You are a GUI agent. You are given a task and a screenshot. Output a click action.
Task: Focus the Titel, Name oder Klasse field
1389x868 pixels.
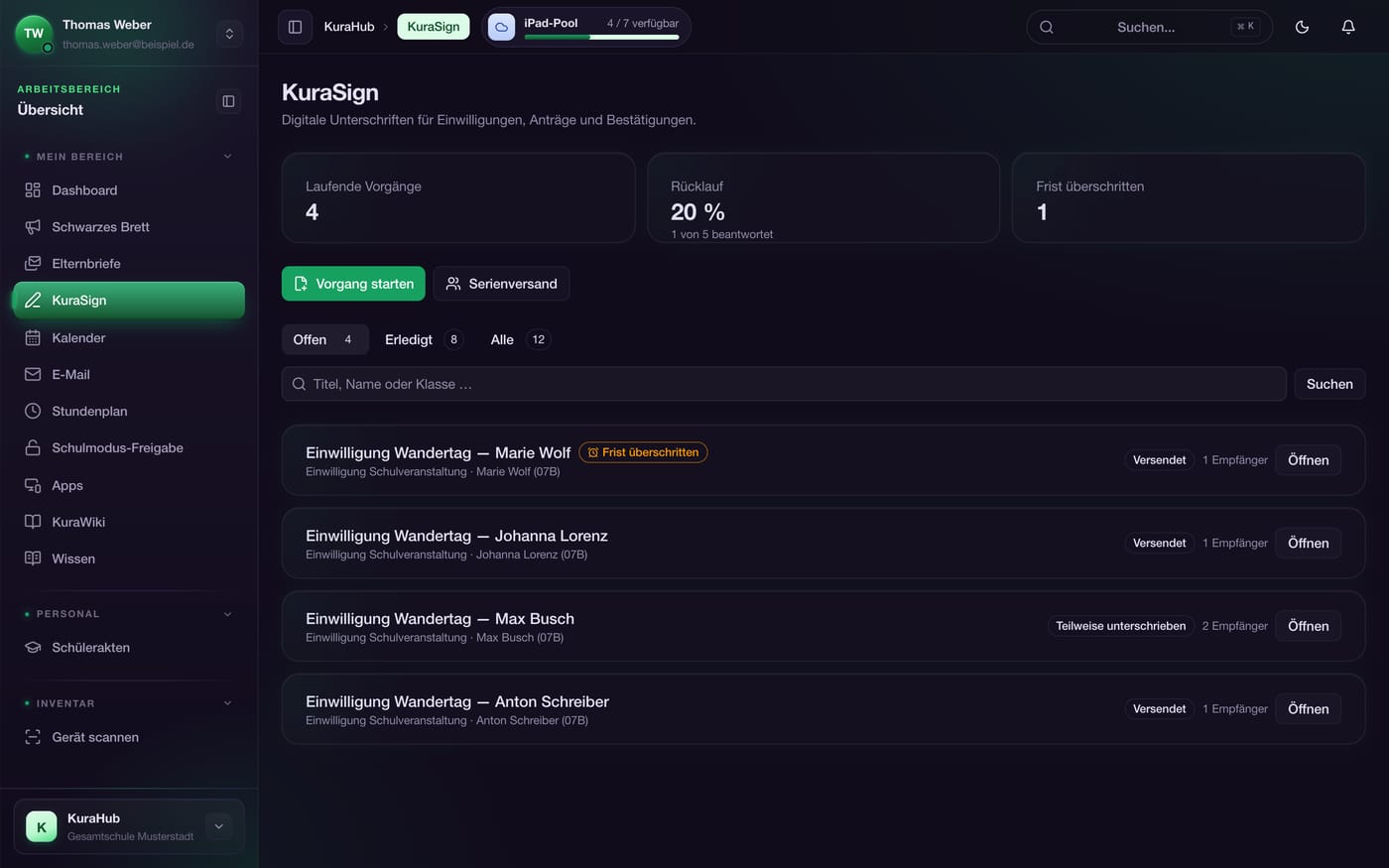[x=784, y=384]
